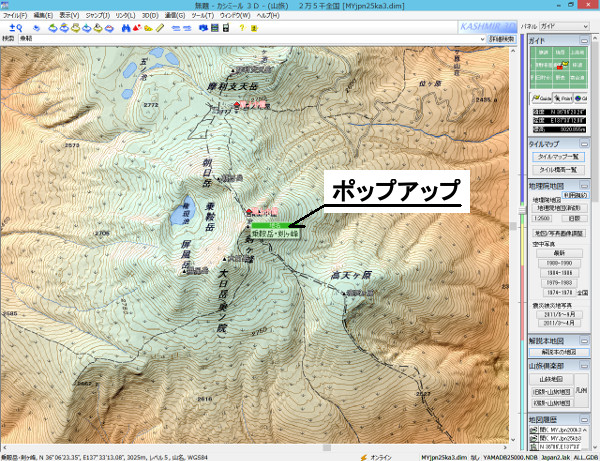Click the binoculars search icon
Image resolution: width=600 pixels, height=461 pixels.
point(126,29)
